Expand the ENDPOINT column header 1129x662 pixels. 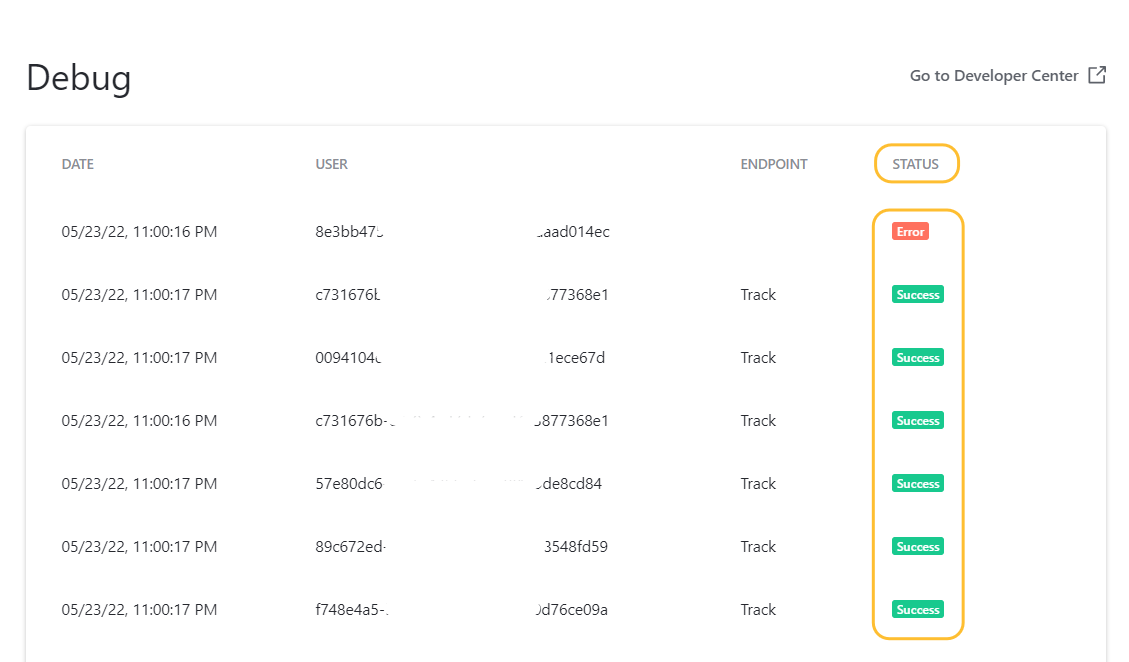click(774, 164)
